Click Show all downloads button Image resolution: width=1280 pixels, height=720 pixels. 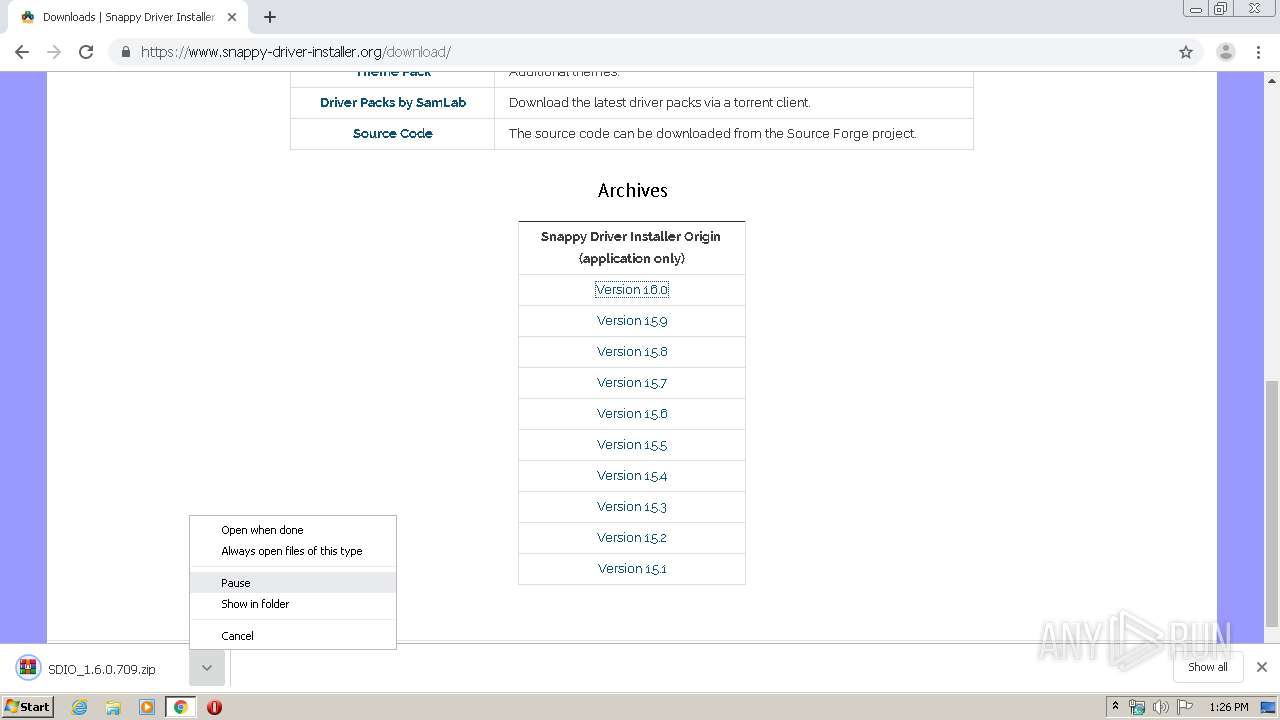1207,667
